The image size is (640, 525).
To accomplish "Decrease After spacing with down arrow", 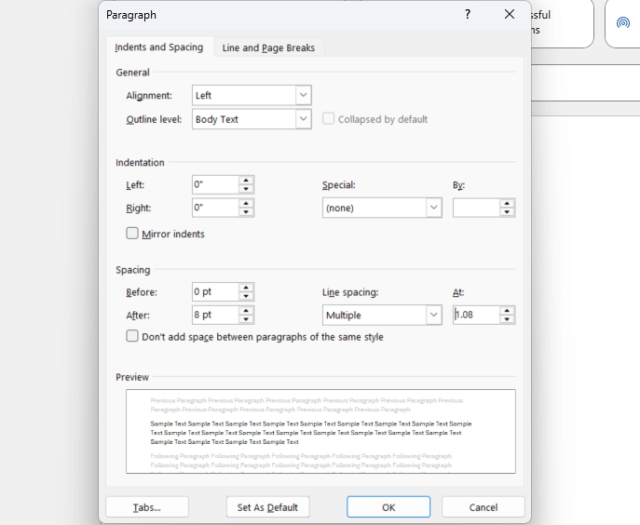I will [x=246, y=320].
